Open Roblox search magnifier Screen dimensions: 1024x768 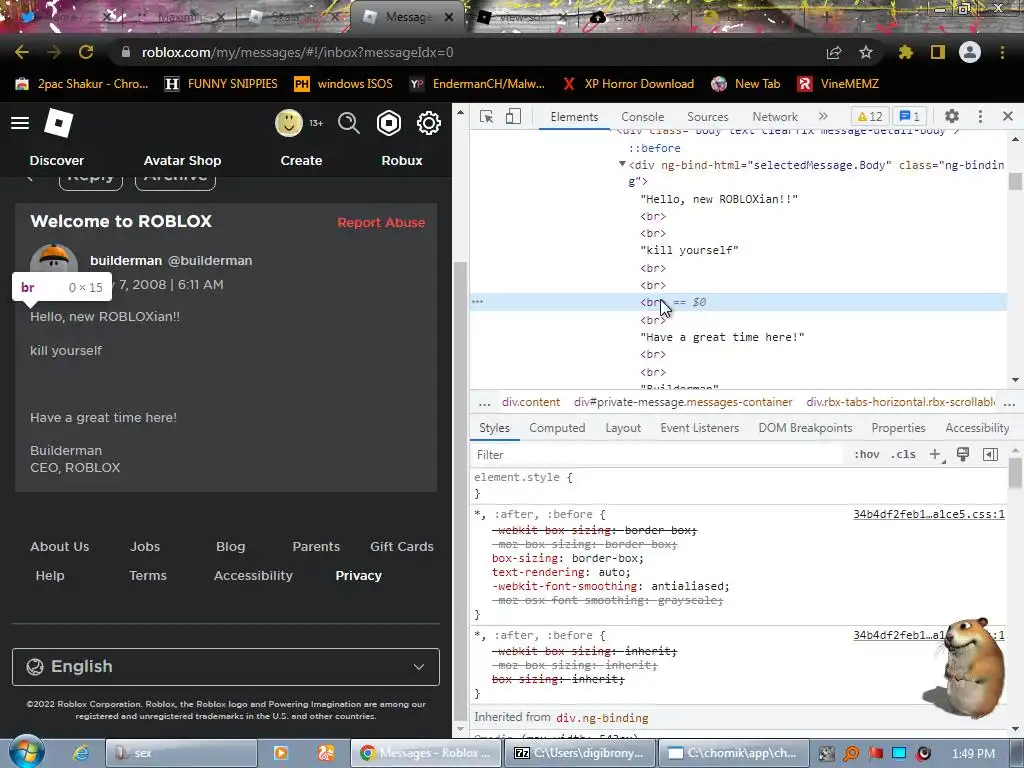coord(349,123)
